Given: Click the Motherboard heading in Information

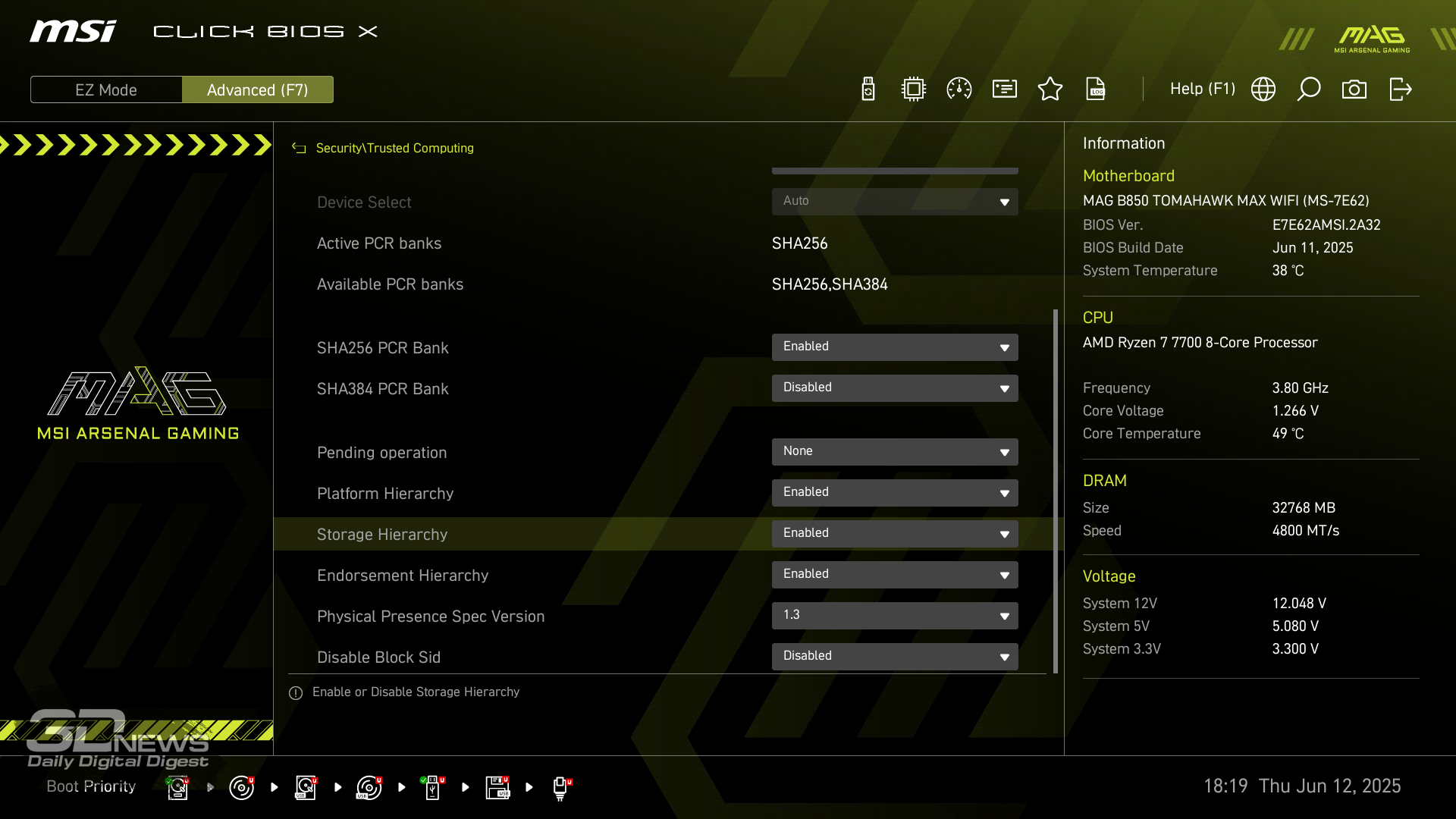Looking at the screenshot, I should click(1128, 176).
